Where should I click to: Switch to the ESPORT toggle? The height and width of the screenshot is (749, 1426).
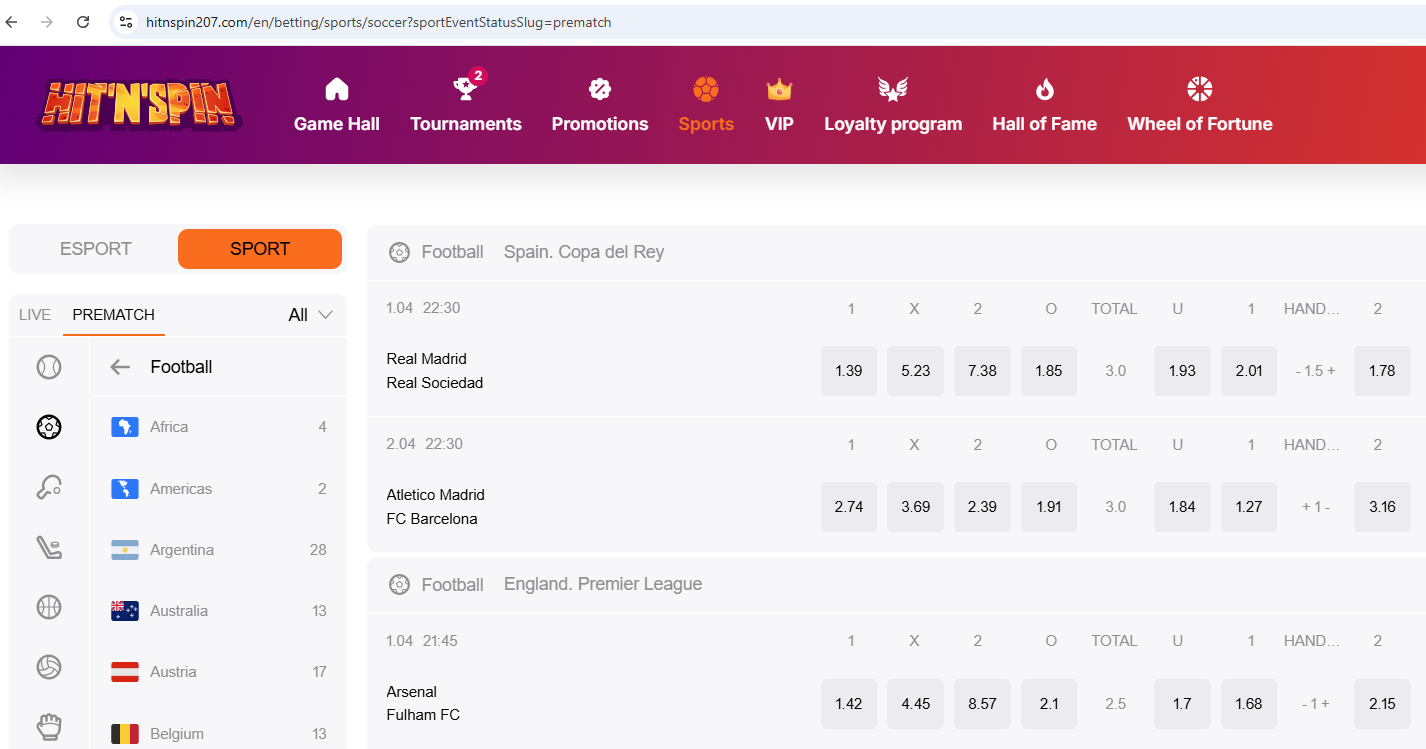coord(95,249)
